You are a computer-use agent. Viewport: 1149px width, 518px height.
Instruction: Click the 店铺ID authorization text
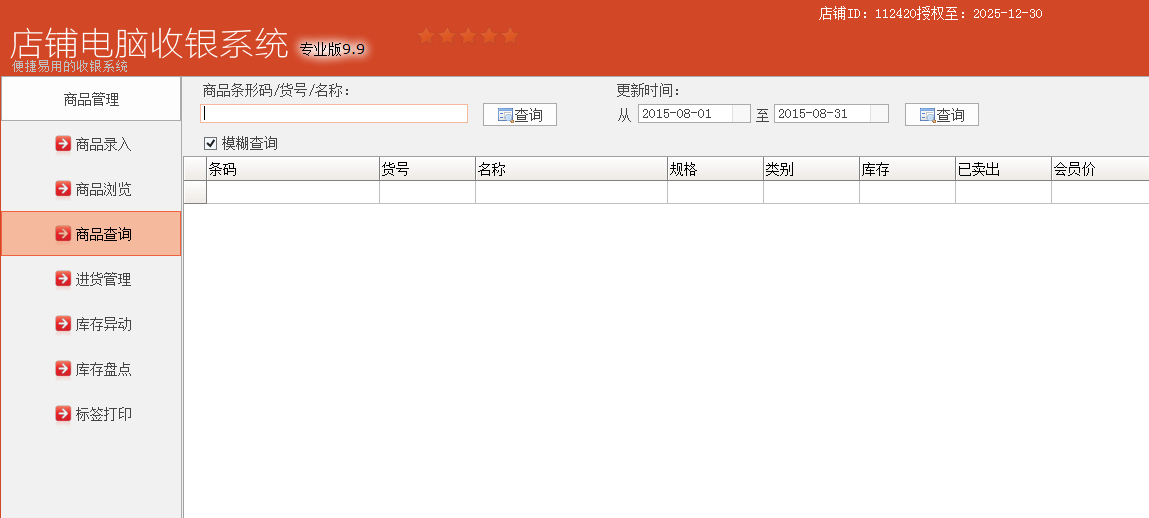(930, 14)
